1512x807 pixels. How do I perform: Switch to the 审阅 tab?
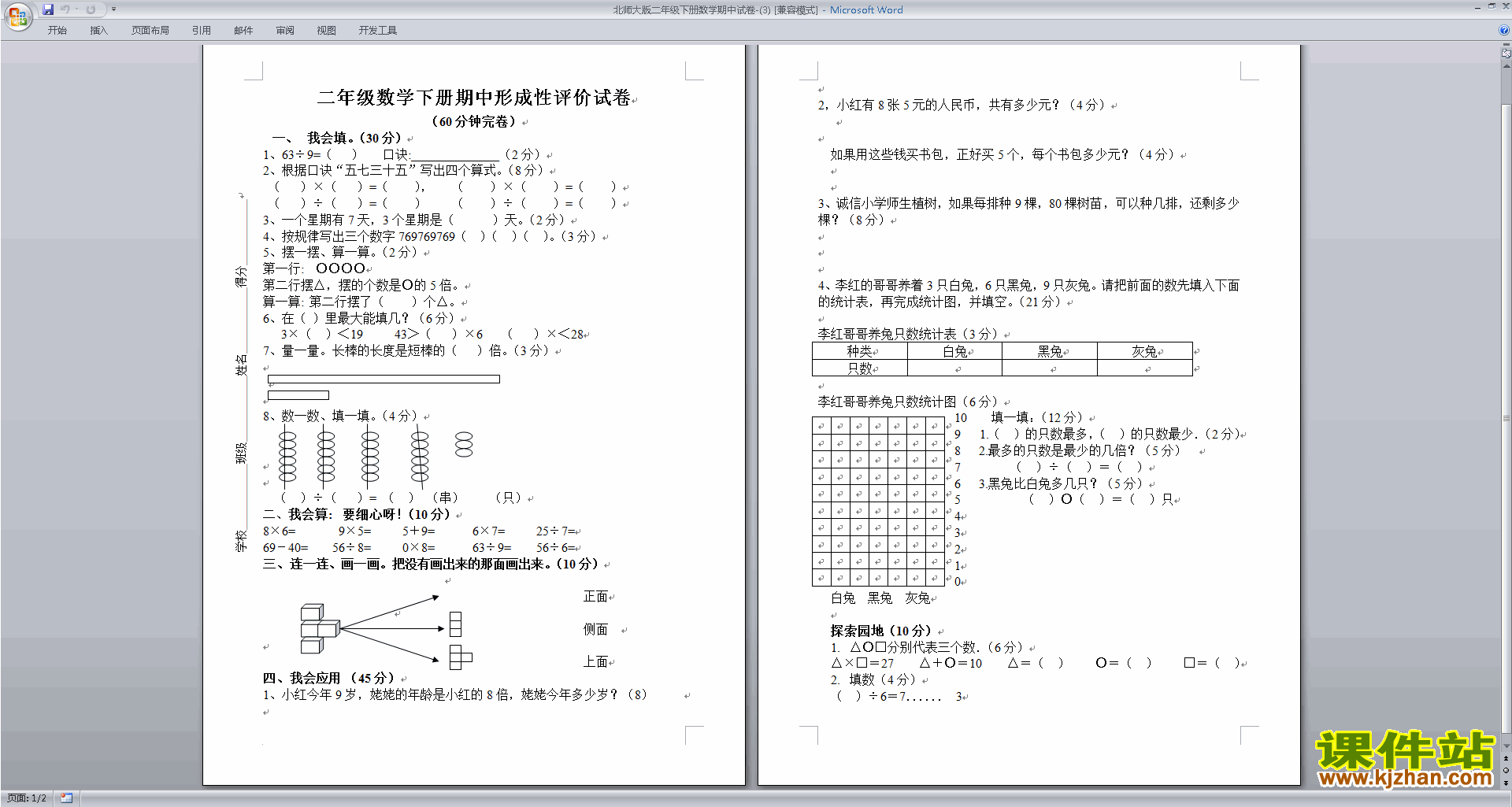(285, 31)
